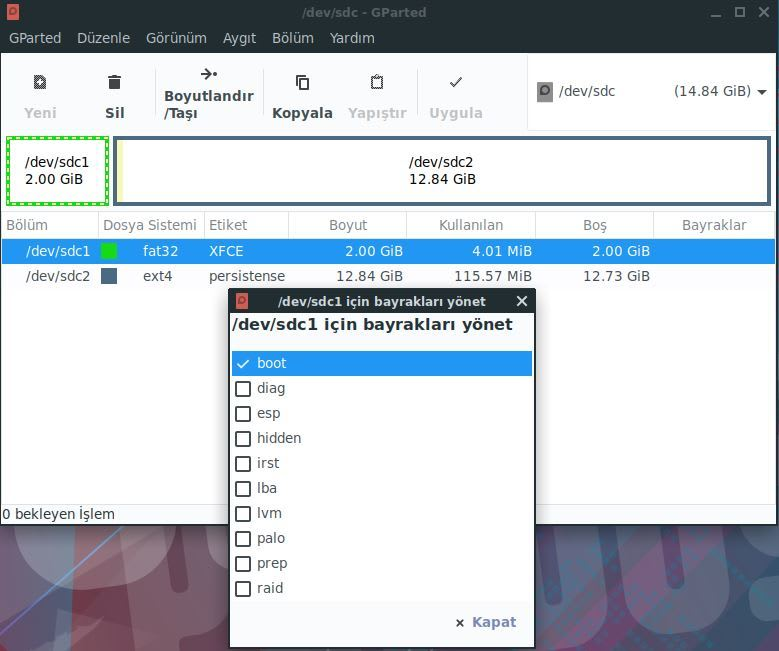Maximize the GParted window
The image size is (779, 651).
coord(740,12)
